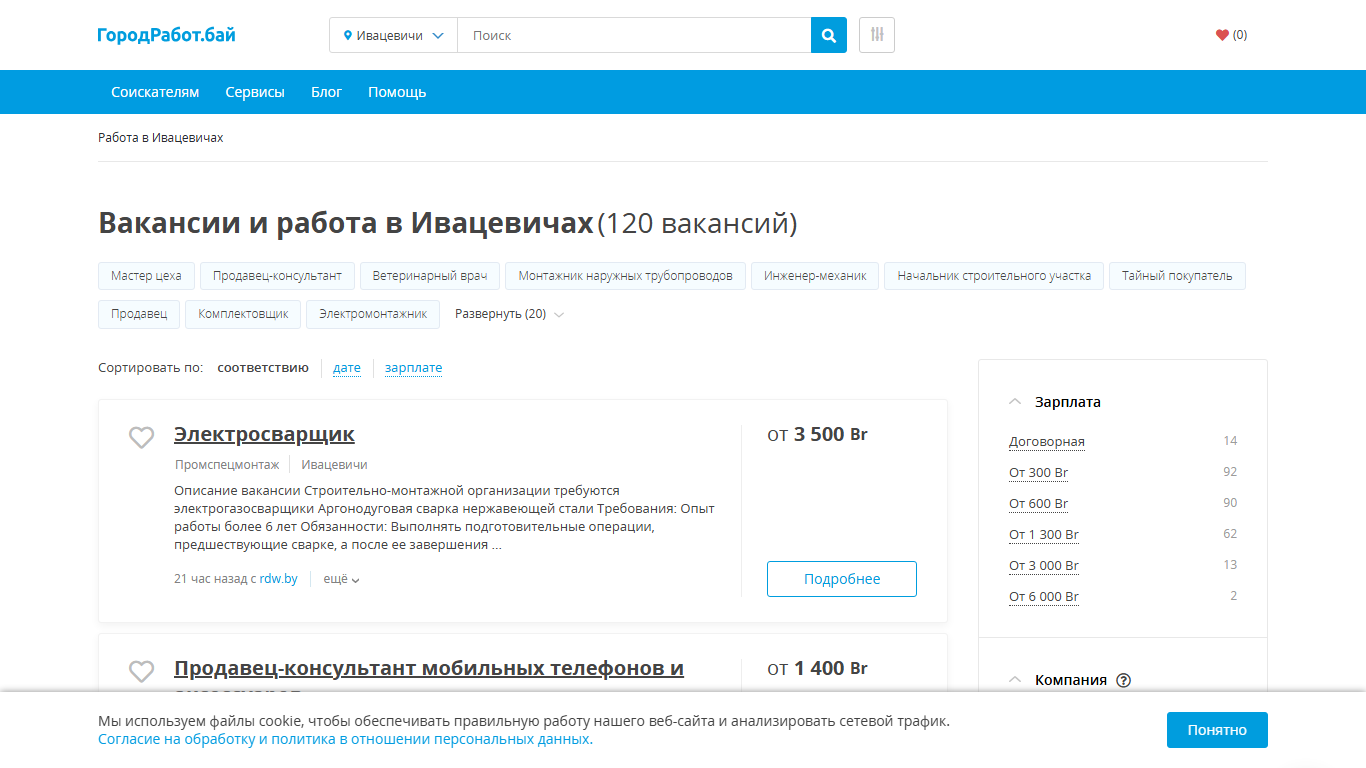Select the Продавец tag chip
This screenshot has height=768, width=1366.
pos(139,314)
